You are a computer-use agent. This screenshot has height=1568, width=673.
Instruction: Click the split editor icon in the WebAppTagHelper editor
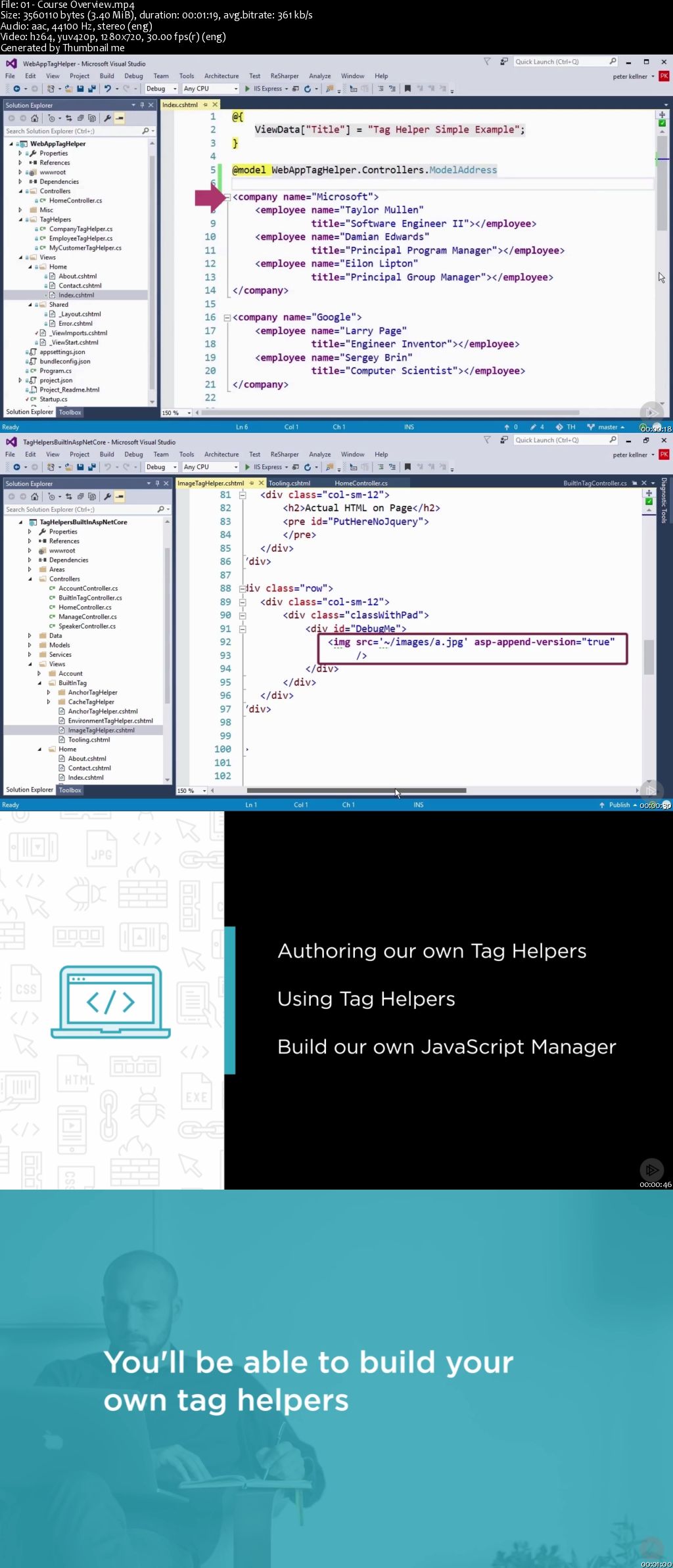tap(662, 114)
